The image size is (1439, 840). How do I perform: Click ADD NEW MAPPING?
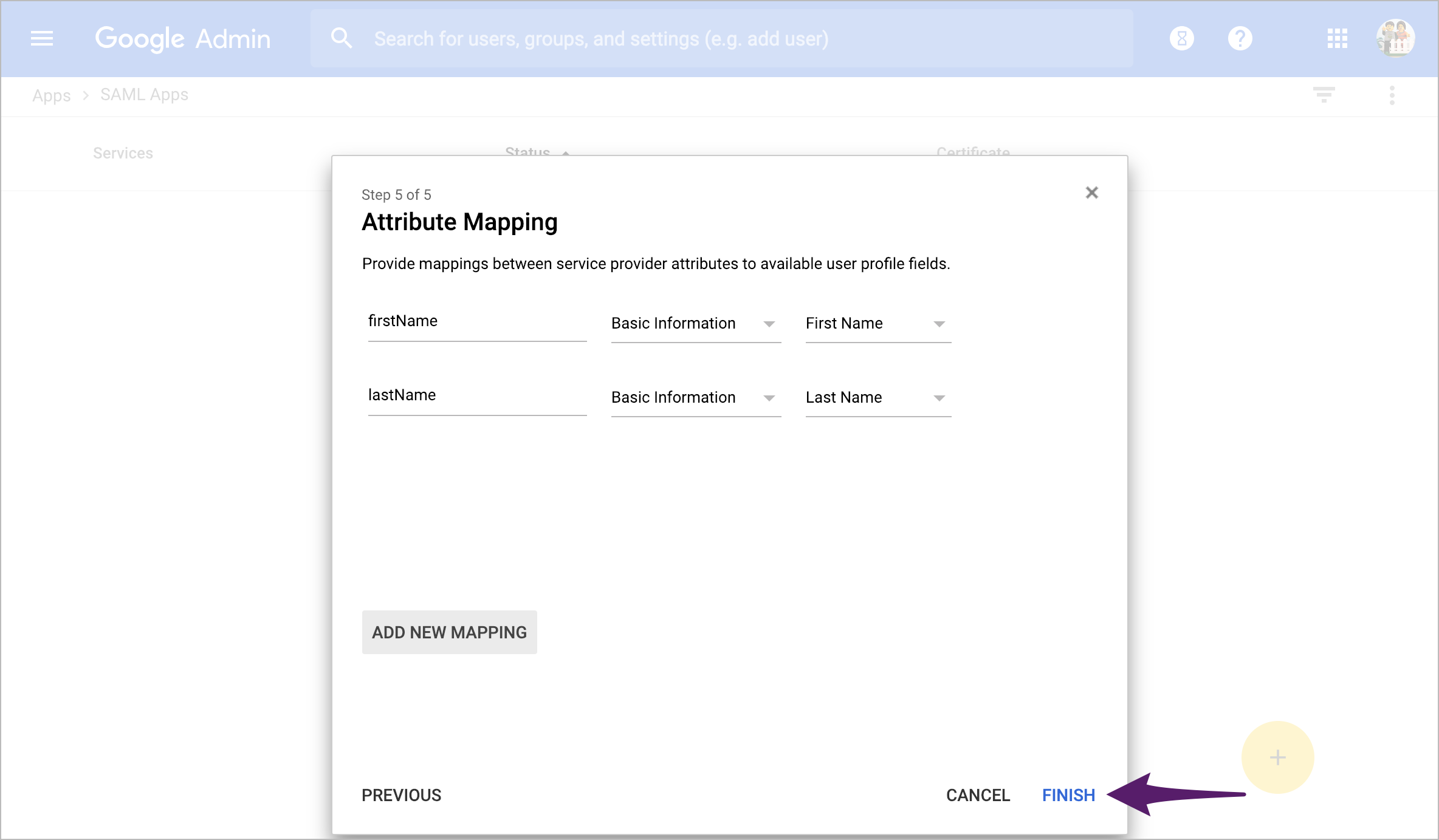(x=449, y=632)
